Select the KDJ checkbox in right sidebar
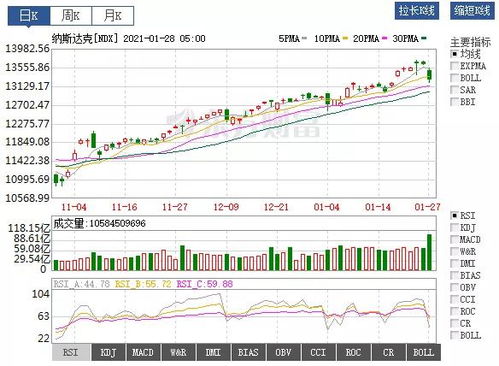The height and width of the screenshot is (366, 499). tap(454, 228)
